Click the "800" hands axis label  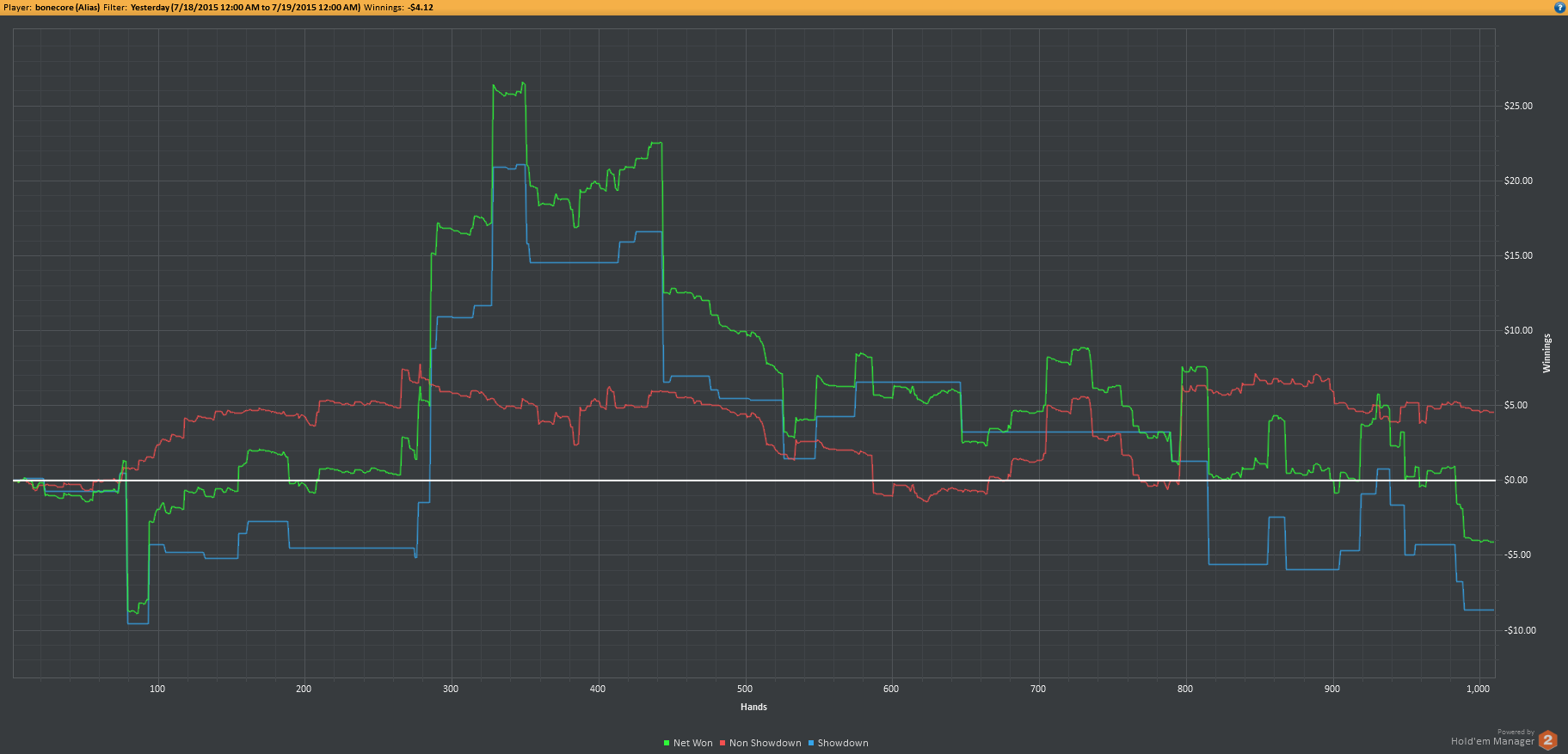coord(1185,689)
